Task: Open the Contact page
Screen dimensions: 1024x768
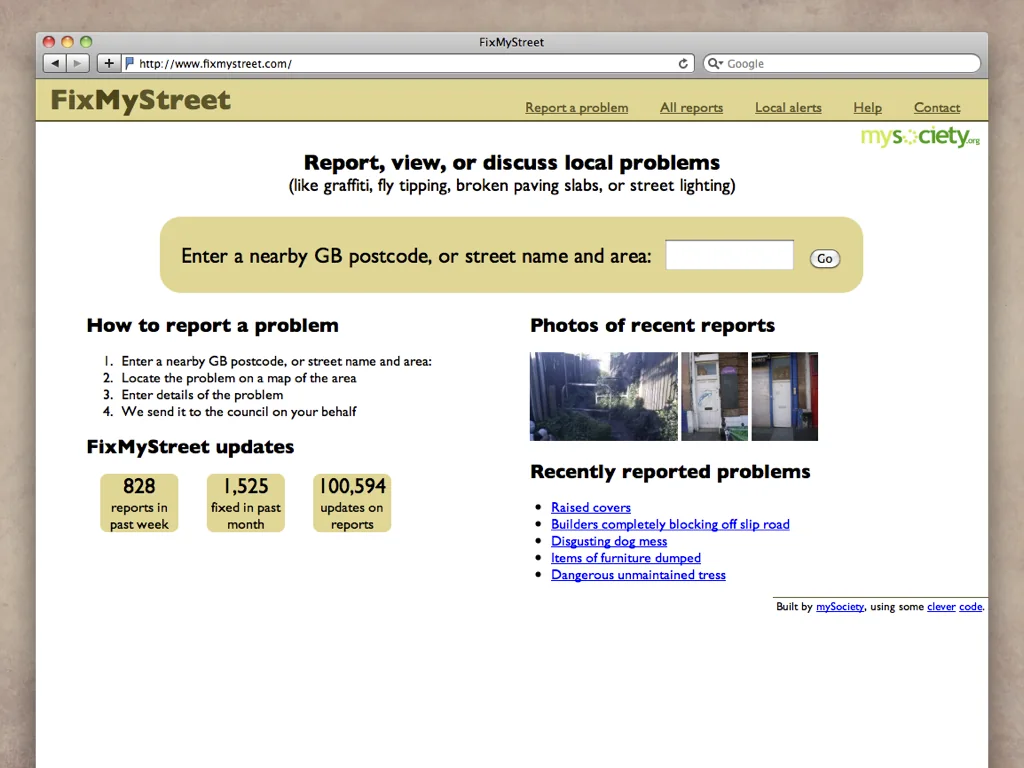Action: [x=936, y=108]
